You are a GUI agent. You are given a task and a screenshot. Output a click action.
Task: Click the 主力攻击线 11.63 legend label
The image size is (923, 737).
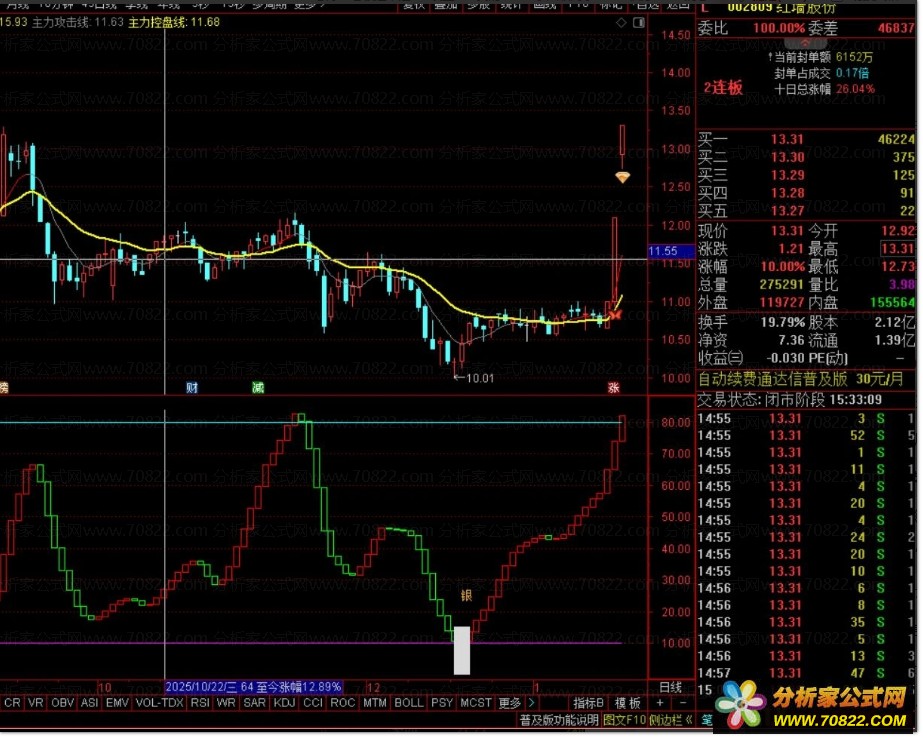point(77,22)
